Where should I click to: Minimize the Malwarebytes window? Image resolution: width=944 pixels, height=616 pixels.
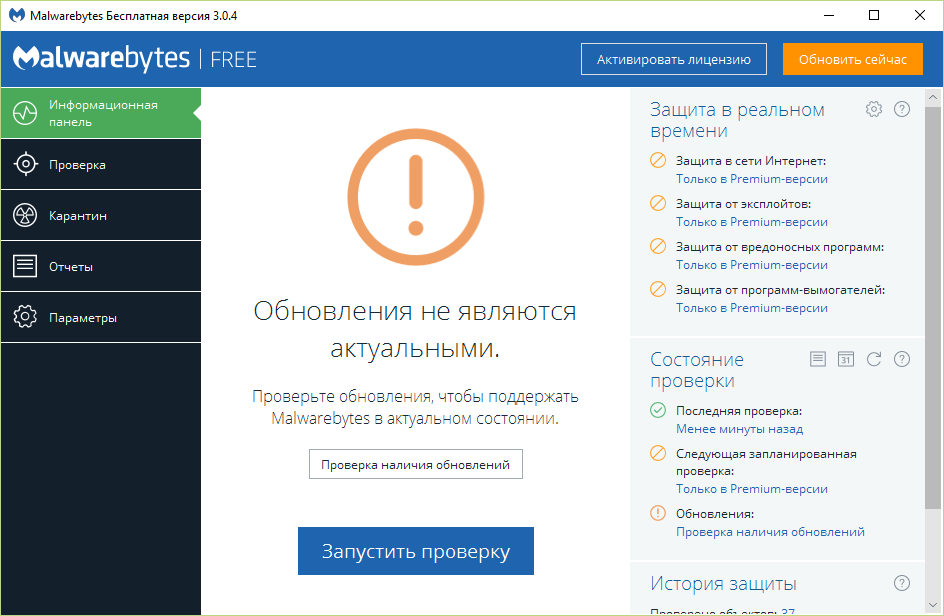coord(829,15)
